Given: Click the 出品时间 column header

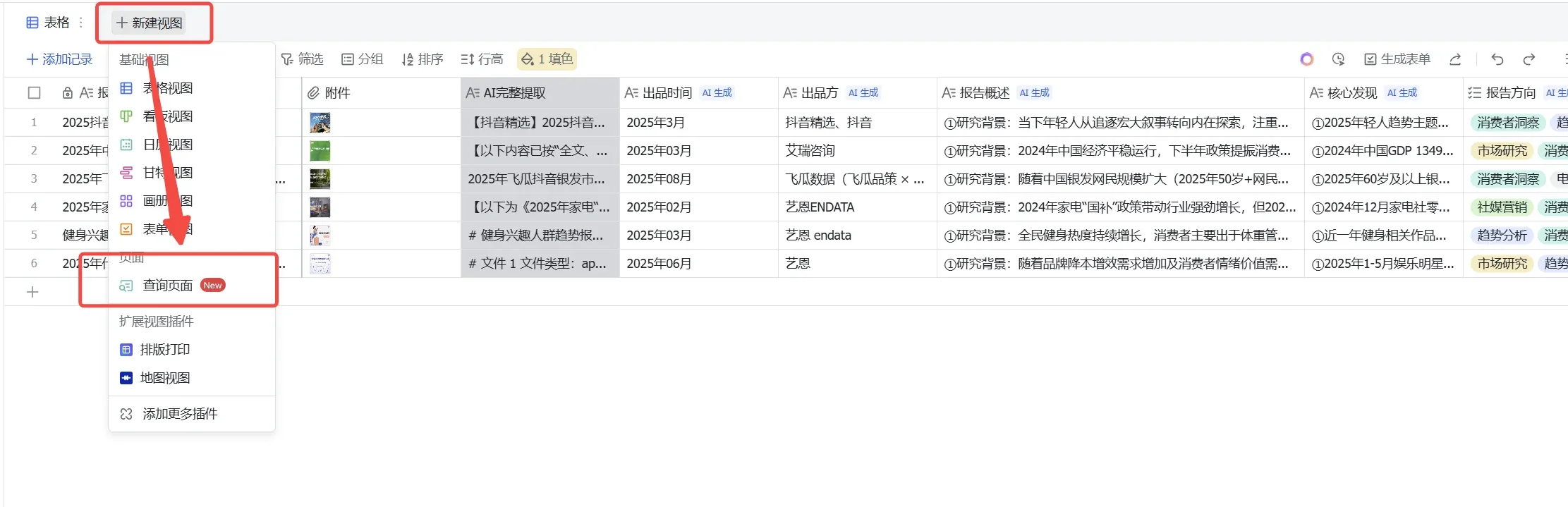Looking at the screenshot, I should tap(699, 92).
